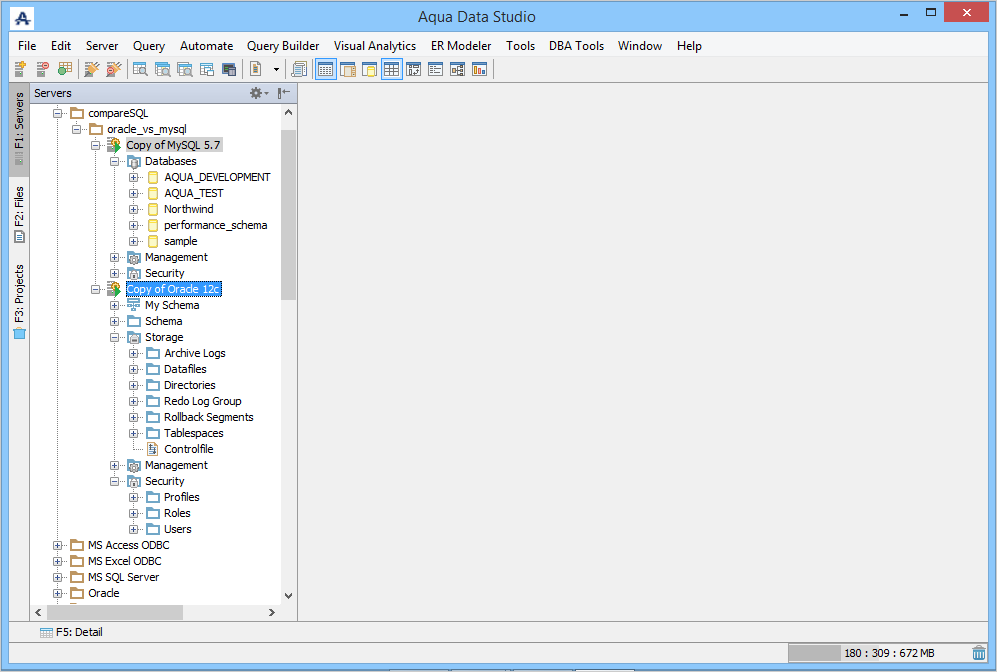Screen dimensions: 997x672
Task: Click the vertical scrollbar down arrow
Action: point(289,596)
